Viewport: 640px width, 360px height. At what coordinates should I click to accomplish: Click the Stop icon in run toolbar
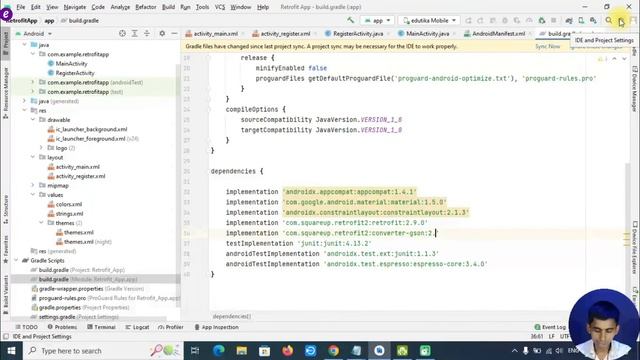pos(553,20)
